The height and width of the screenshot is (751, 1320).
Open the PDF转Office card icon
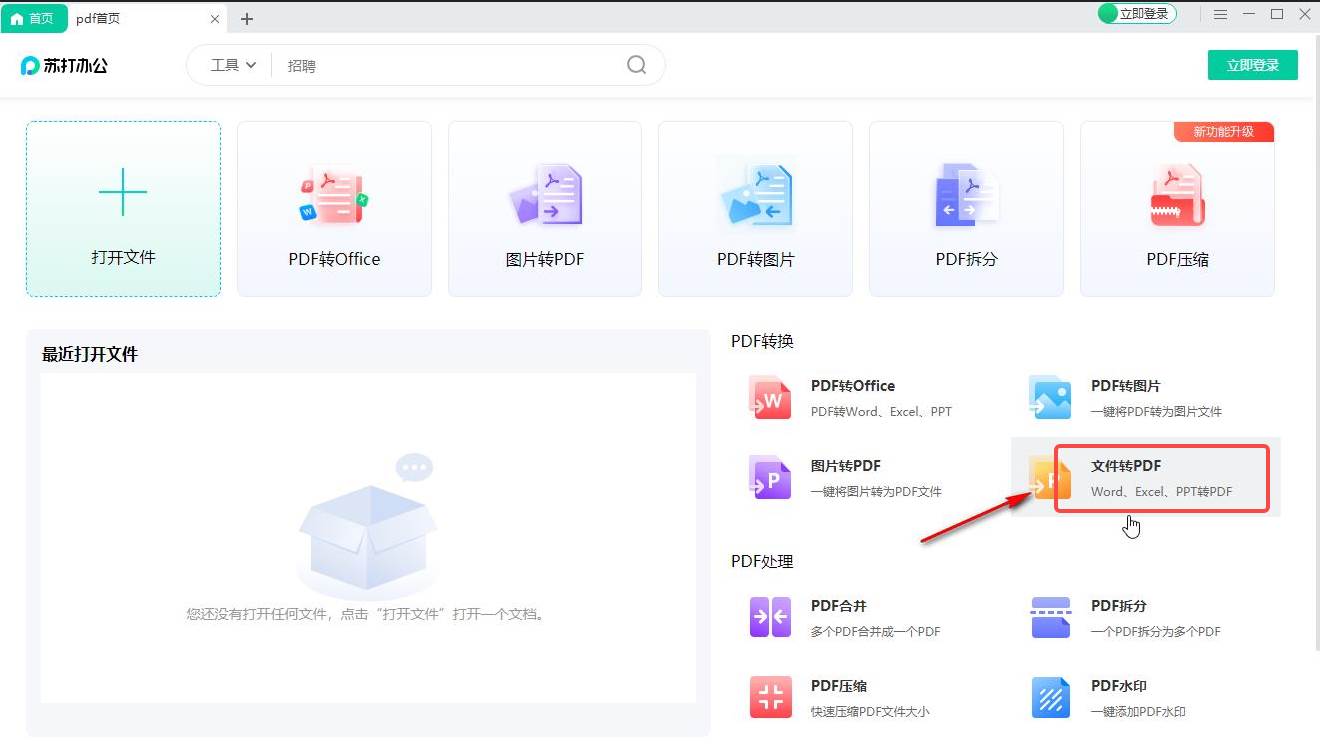click(x=334, y=196)
